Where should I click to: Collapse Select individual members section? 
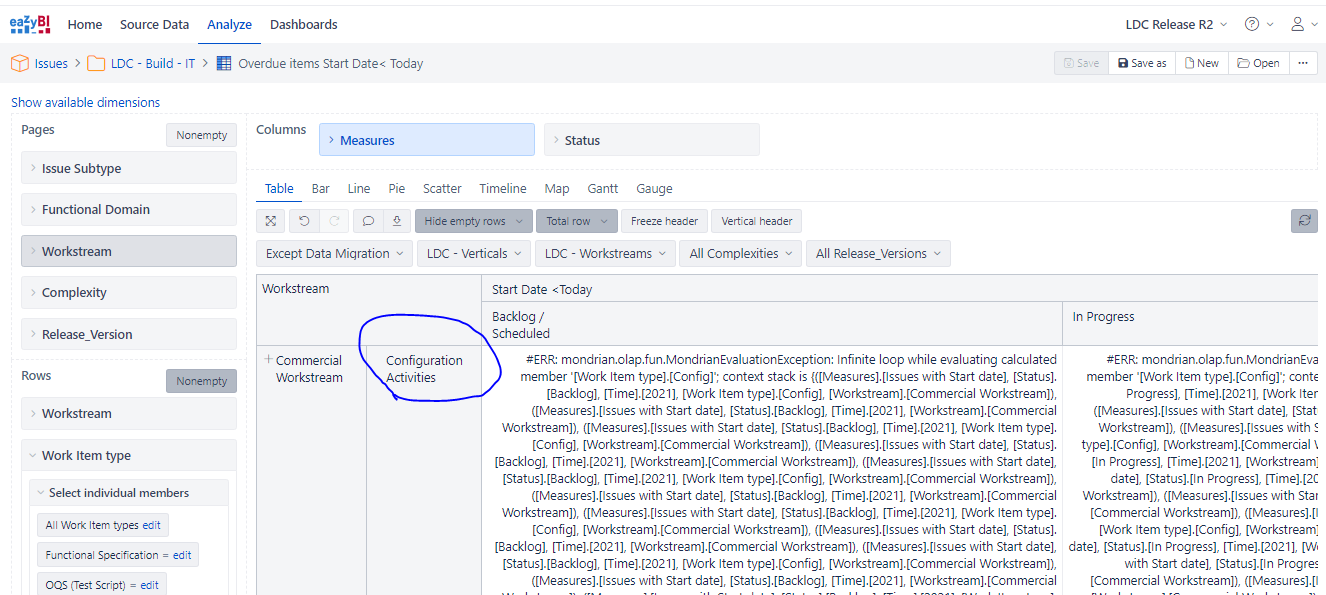(129, 493)
